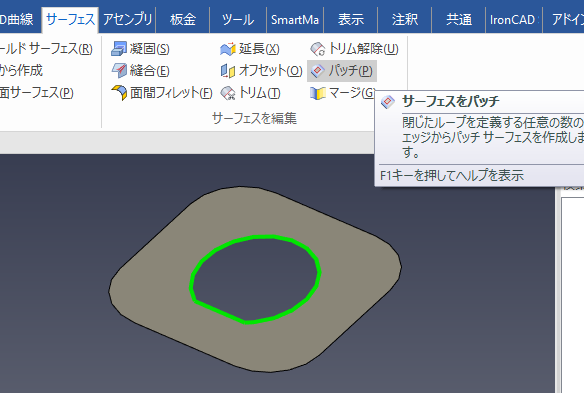
Task: Open the 共通 ribbon tab
Action: [458, 19]
